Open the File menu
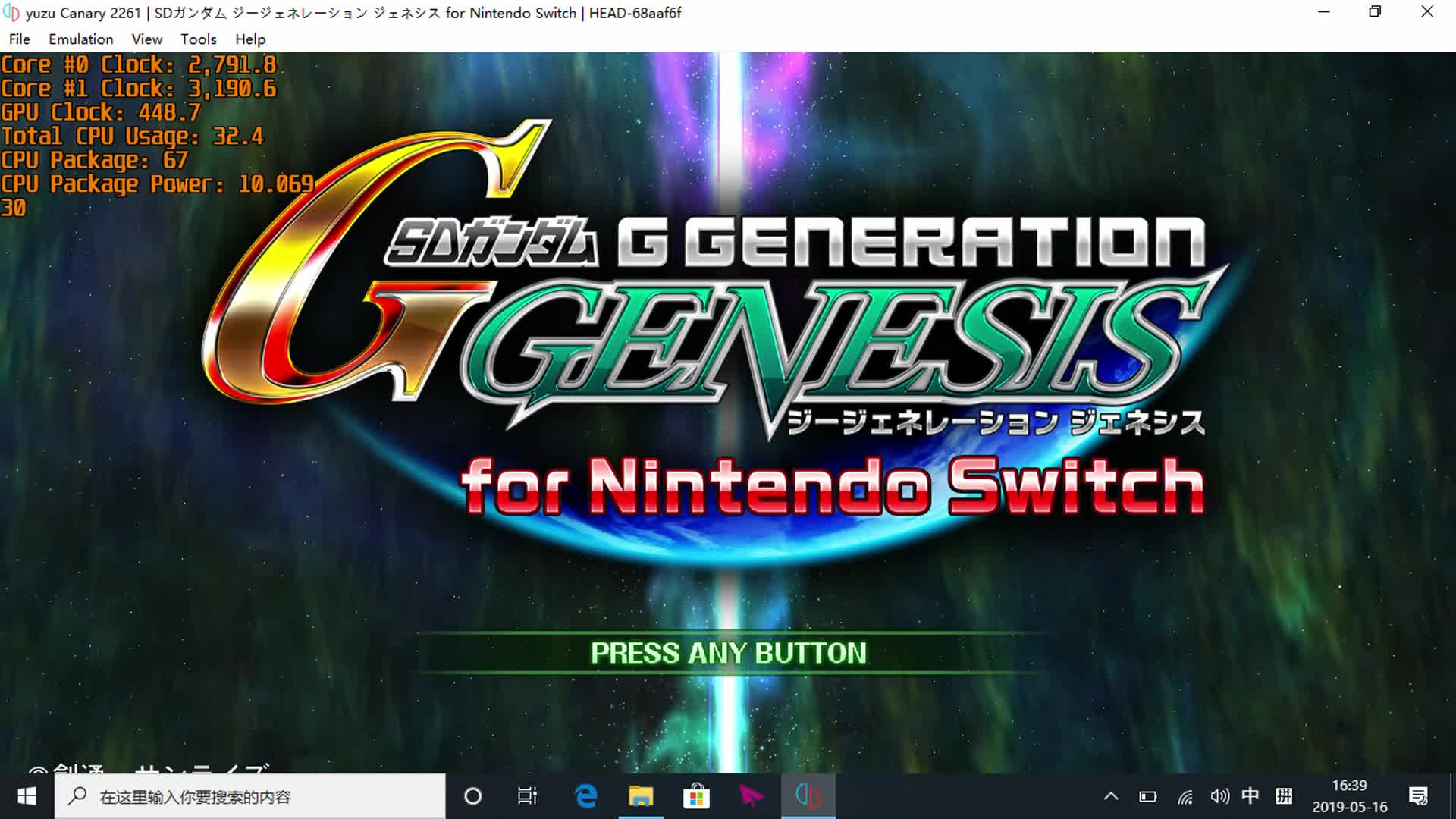Viewport: 1456px width, 819px height. (20, 39)
